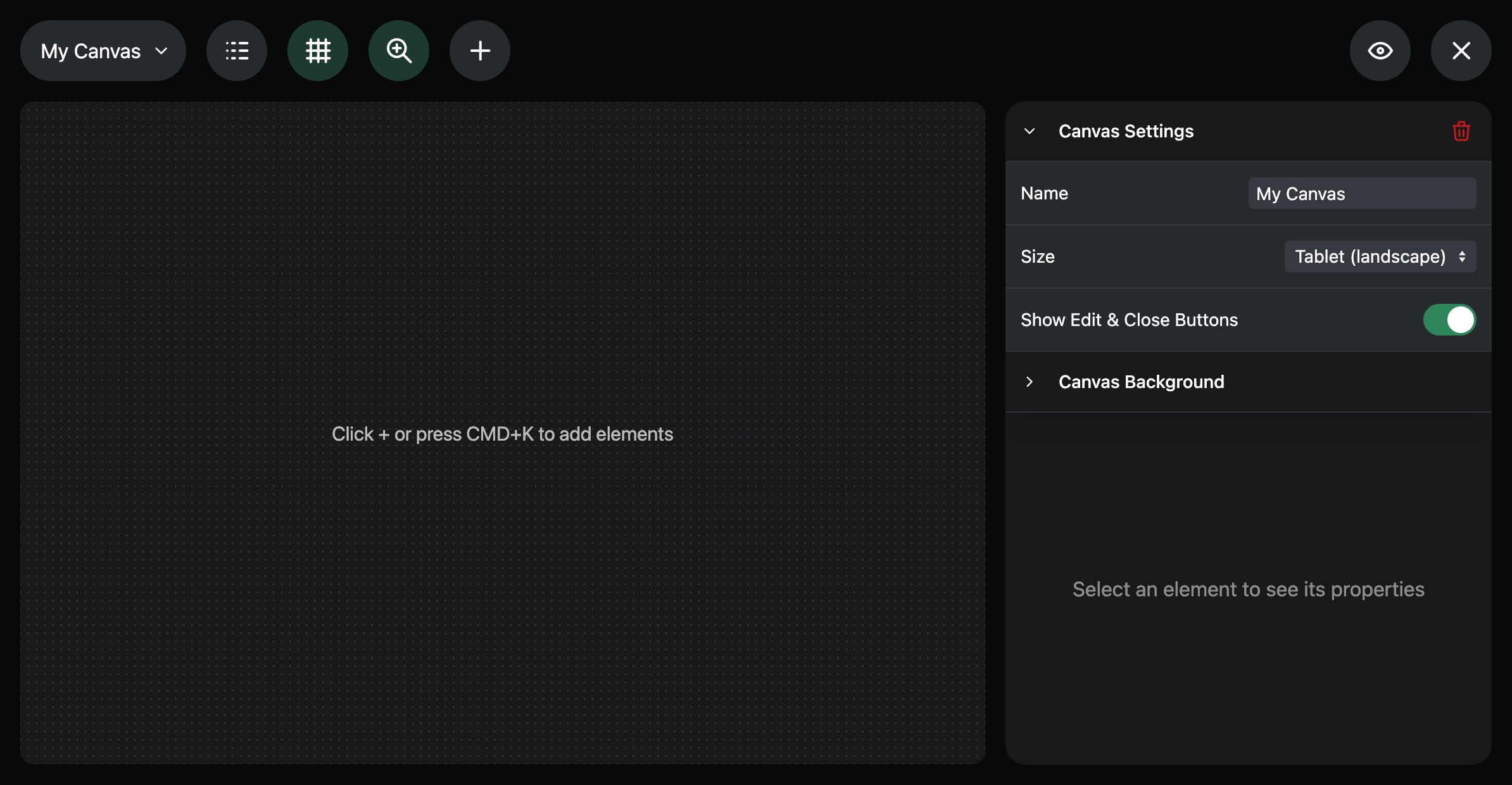This screenshot has height=785, width=1512.
Task: Click the Name input field
Action: (x=1363, y=193)
